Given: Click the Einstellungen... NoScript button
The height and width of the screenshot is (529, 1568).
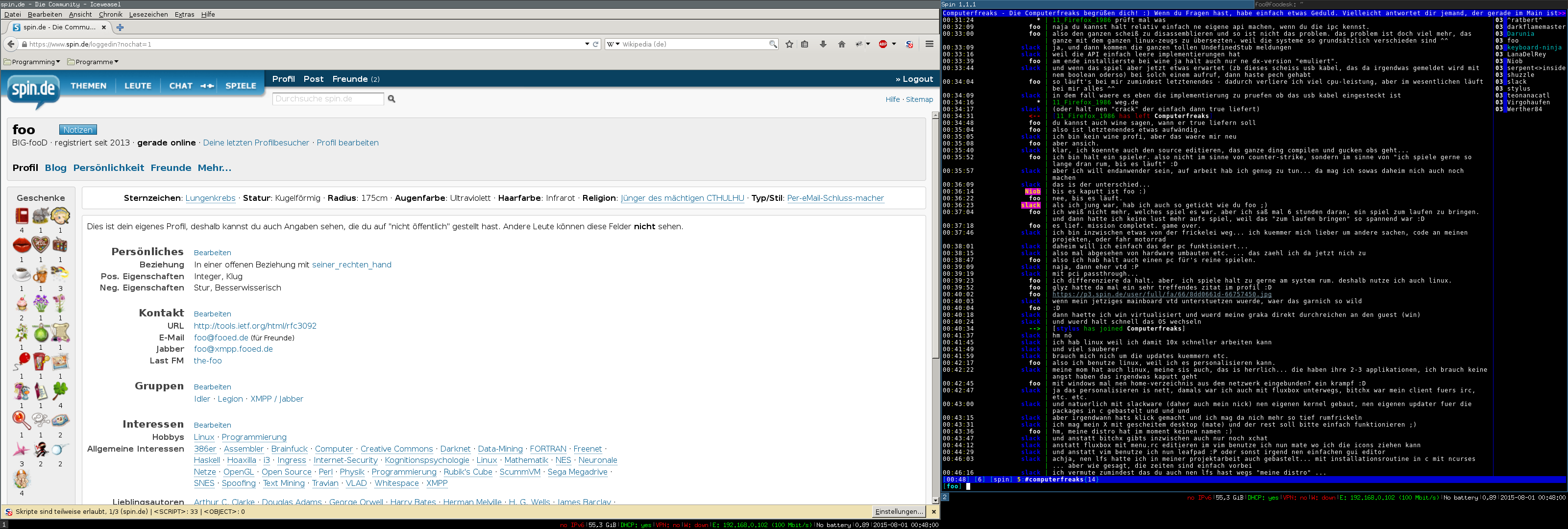Looking at the screenshot, I should point(899,512).
